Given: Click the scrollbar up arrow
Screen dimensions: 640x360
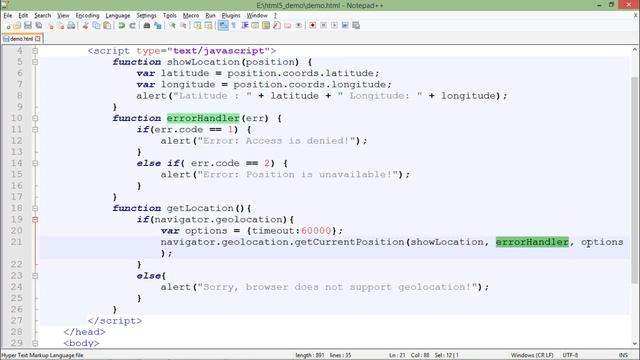Looking at the screenshot, I should click(635, 50).
